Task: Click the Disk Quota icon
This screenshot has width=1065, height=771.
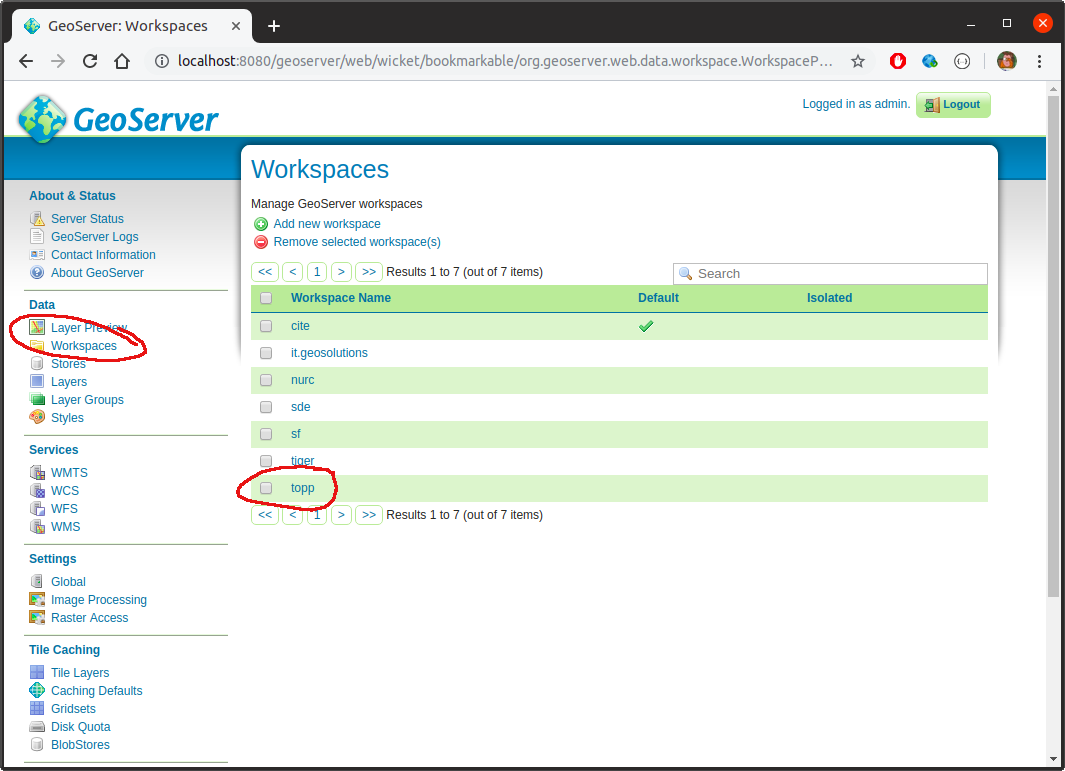Action: (x=37, y=727)
